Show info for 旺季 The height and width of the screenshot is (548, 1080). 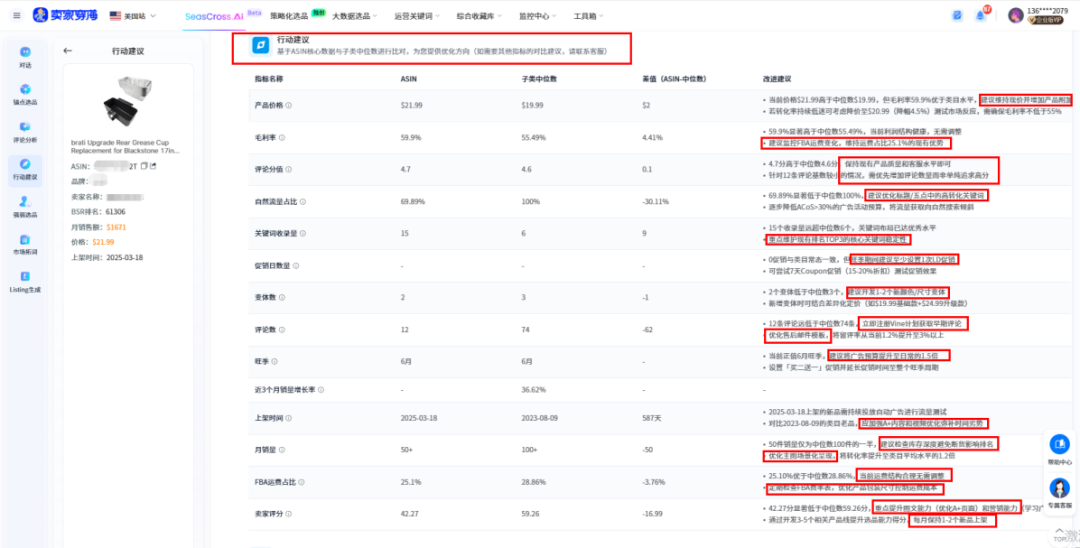click(x=275, y=361)
